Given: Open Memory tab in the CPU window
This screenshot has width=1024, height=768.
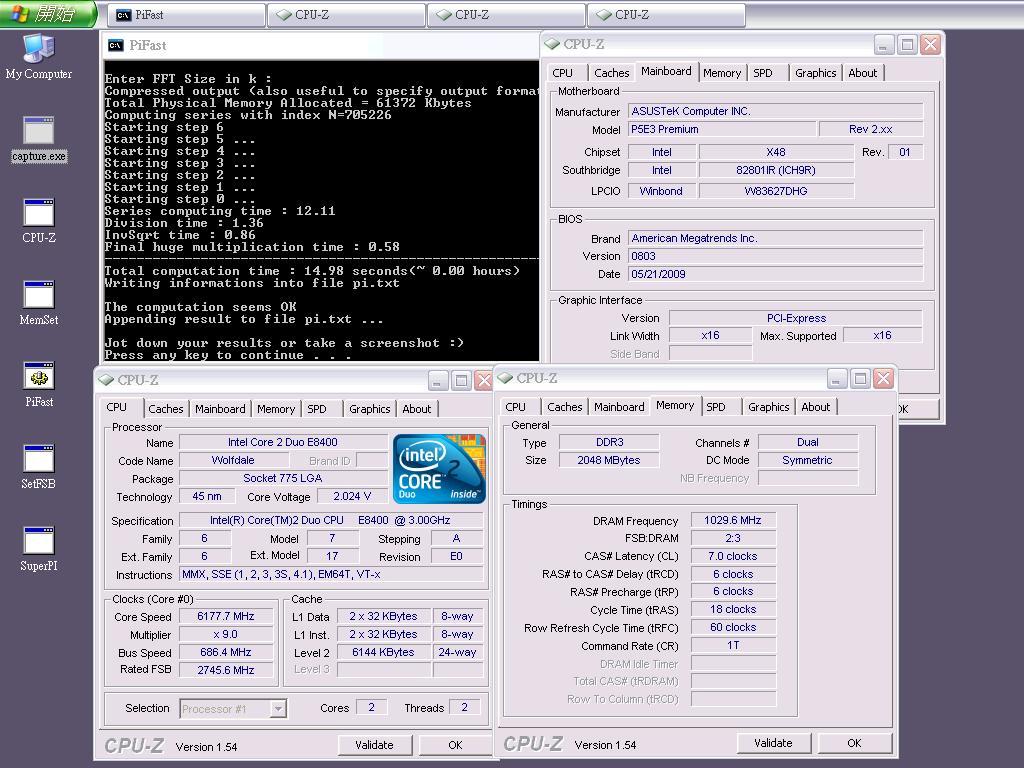Looking at the screenshot, I should (276, 409).
